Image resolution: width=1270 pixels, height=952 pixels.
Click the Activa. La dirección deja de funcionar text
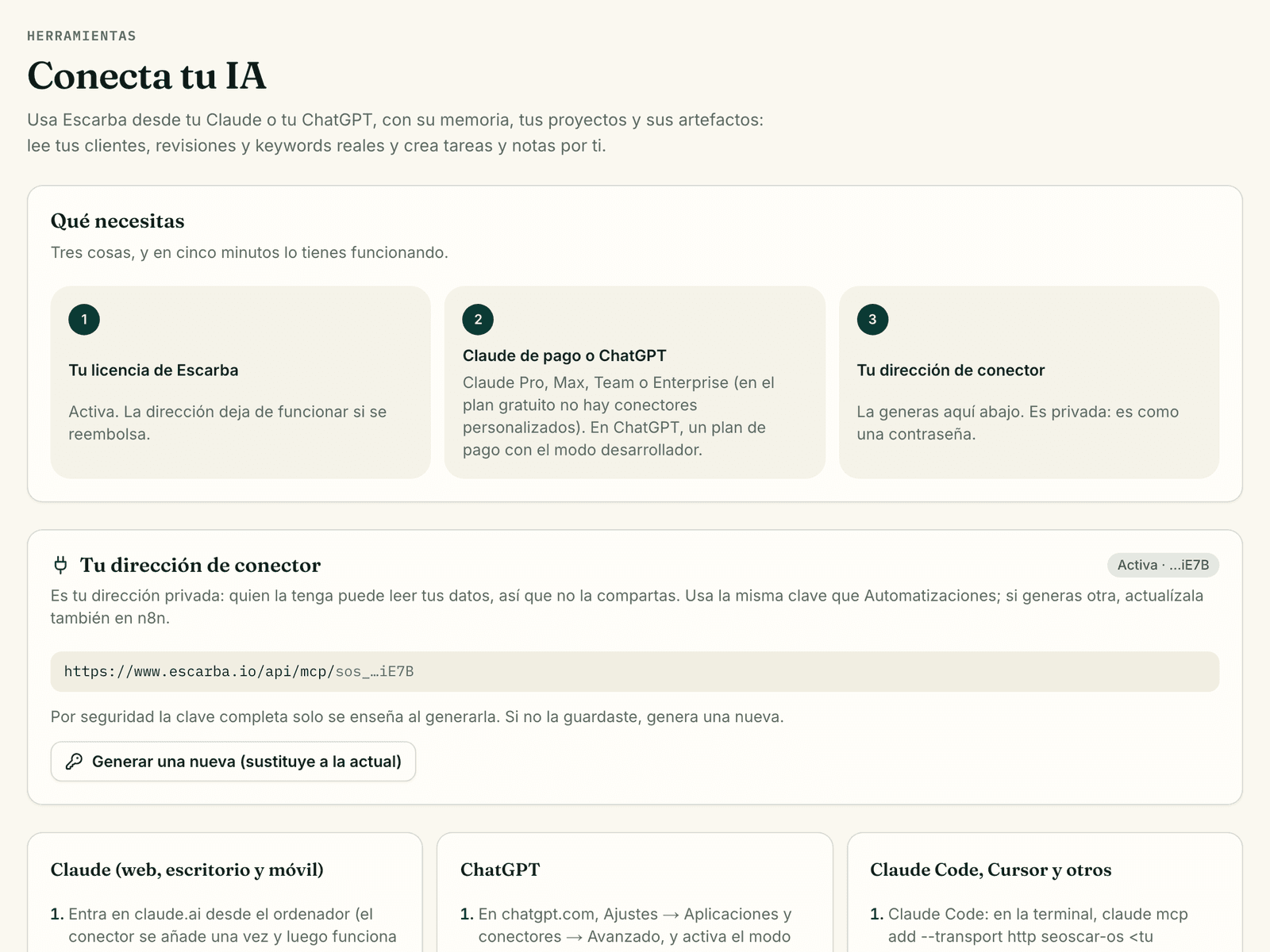[x=228, y=423]
